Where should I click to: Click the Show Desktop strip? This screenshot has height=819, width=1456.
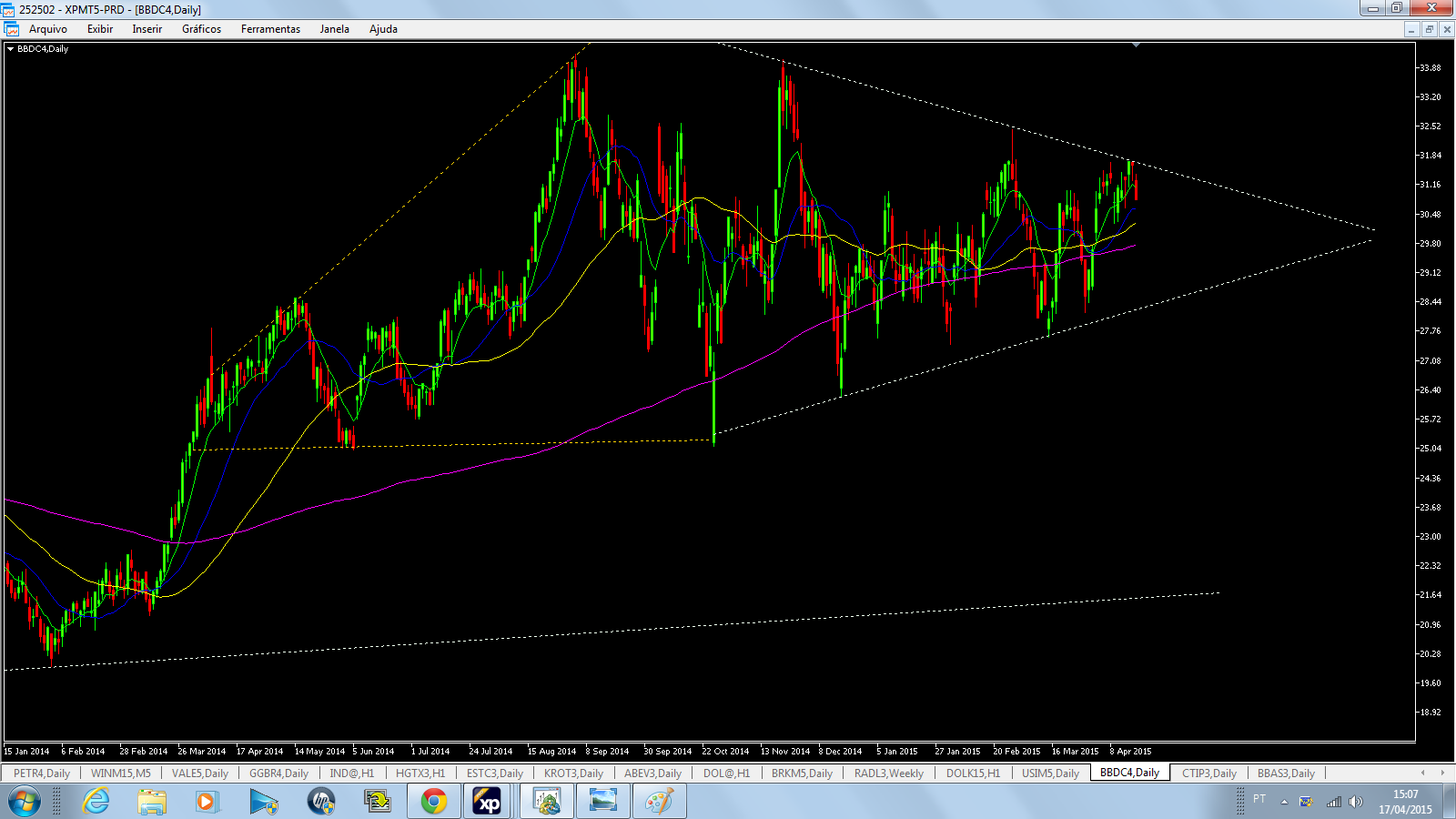coord(1449,802)
